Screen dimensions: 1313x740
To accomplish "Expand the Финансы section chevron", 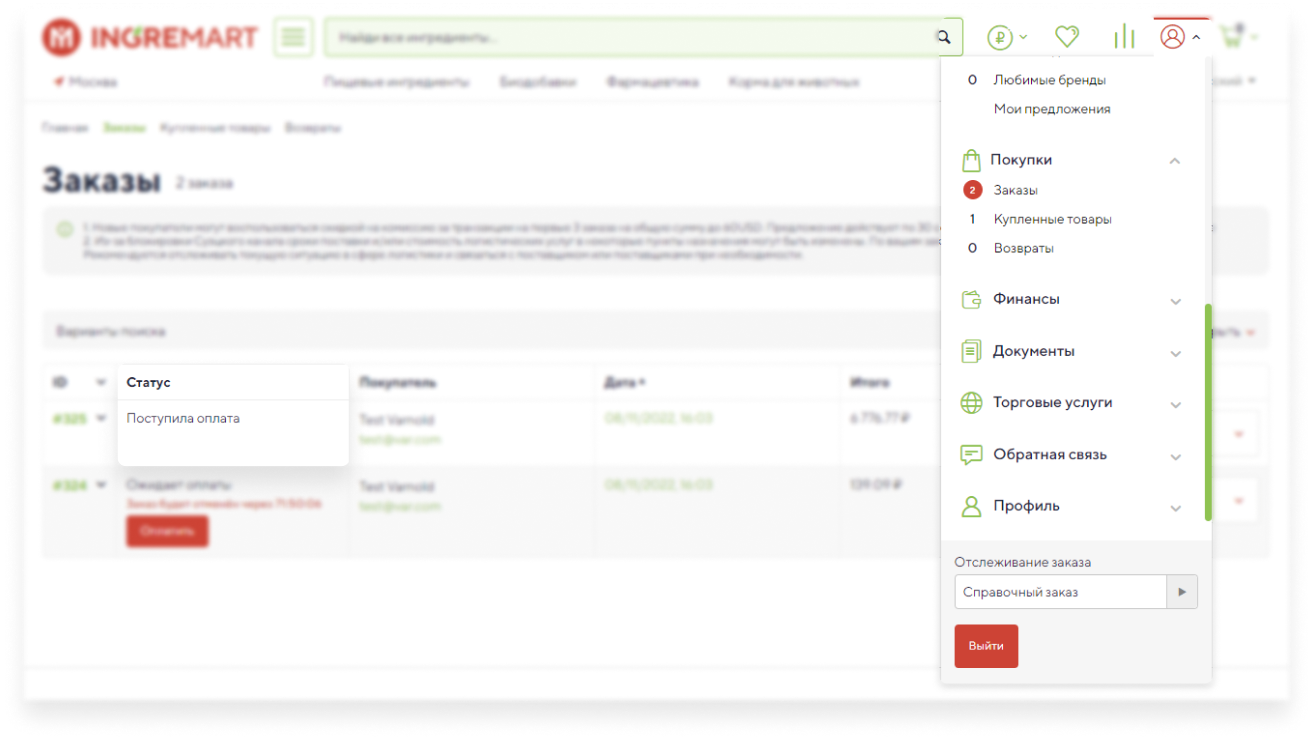I will coord(1176,301).
